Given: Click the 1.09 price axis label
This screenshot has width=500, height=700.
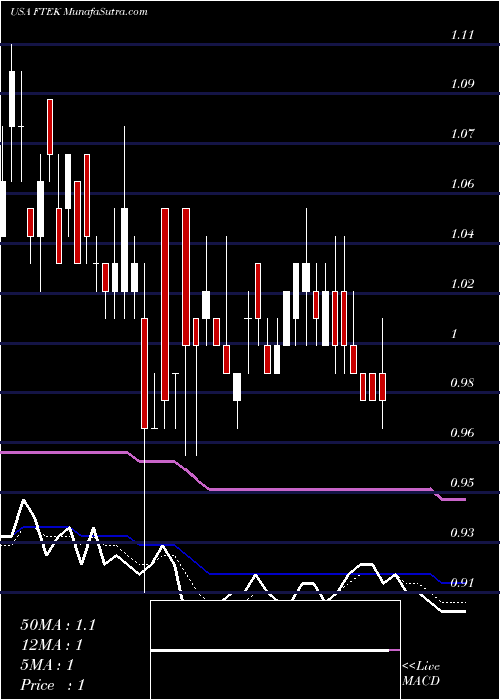Looking at the screenshot, I should (462, 84).
